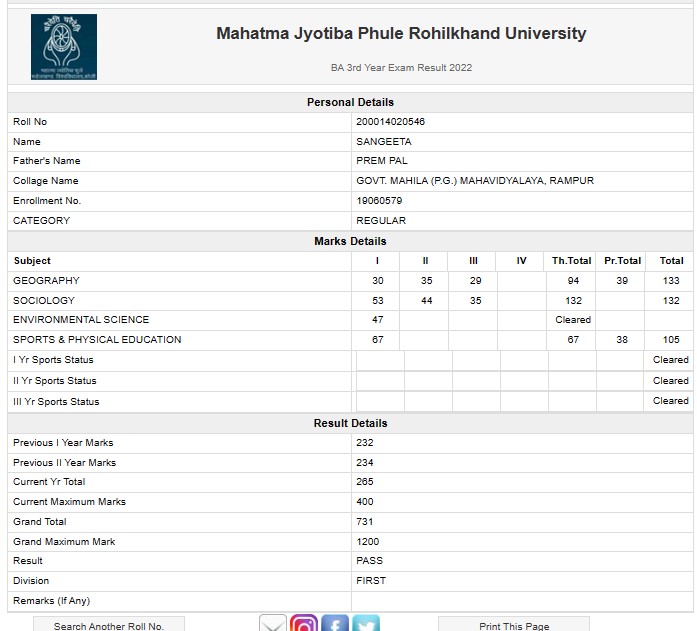Open the Twitter share icon
This screenshot has width=697, height=631.
click(366, 623)
